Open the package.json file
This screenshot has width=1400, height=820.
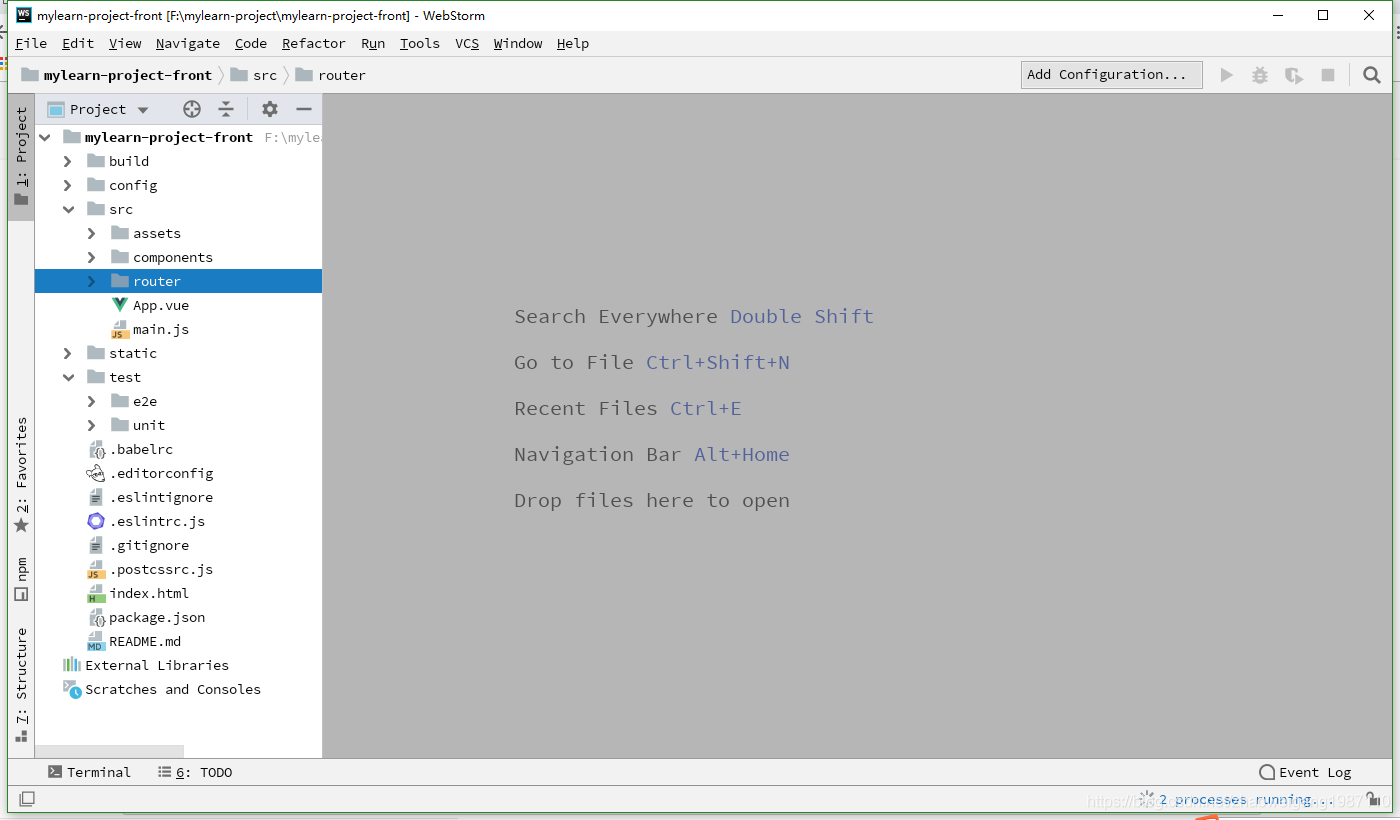[x=158, y=617]
